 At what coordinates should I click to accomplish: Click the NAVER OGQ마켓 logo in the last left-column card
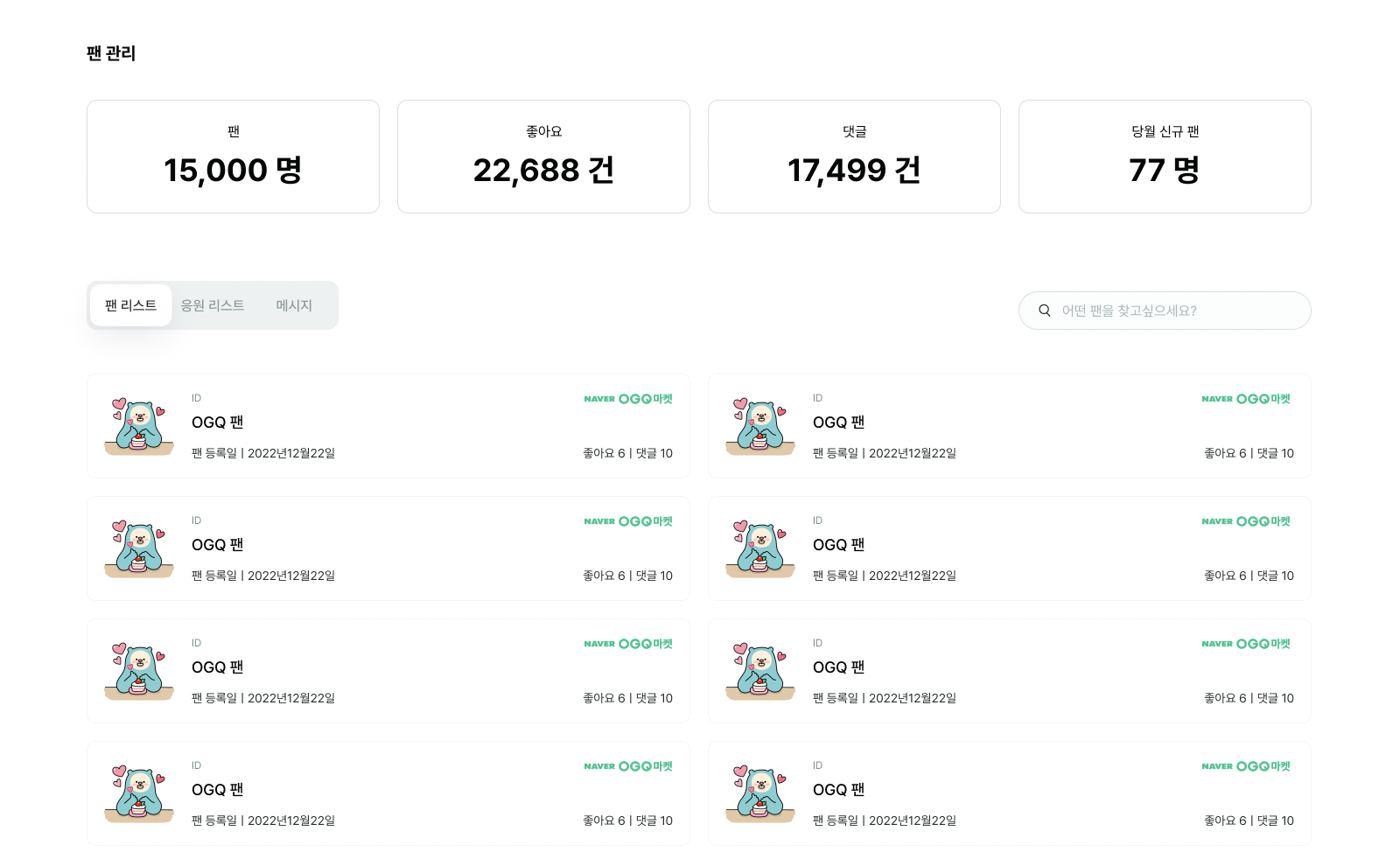click(628, 766)
